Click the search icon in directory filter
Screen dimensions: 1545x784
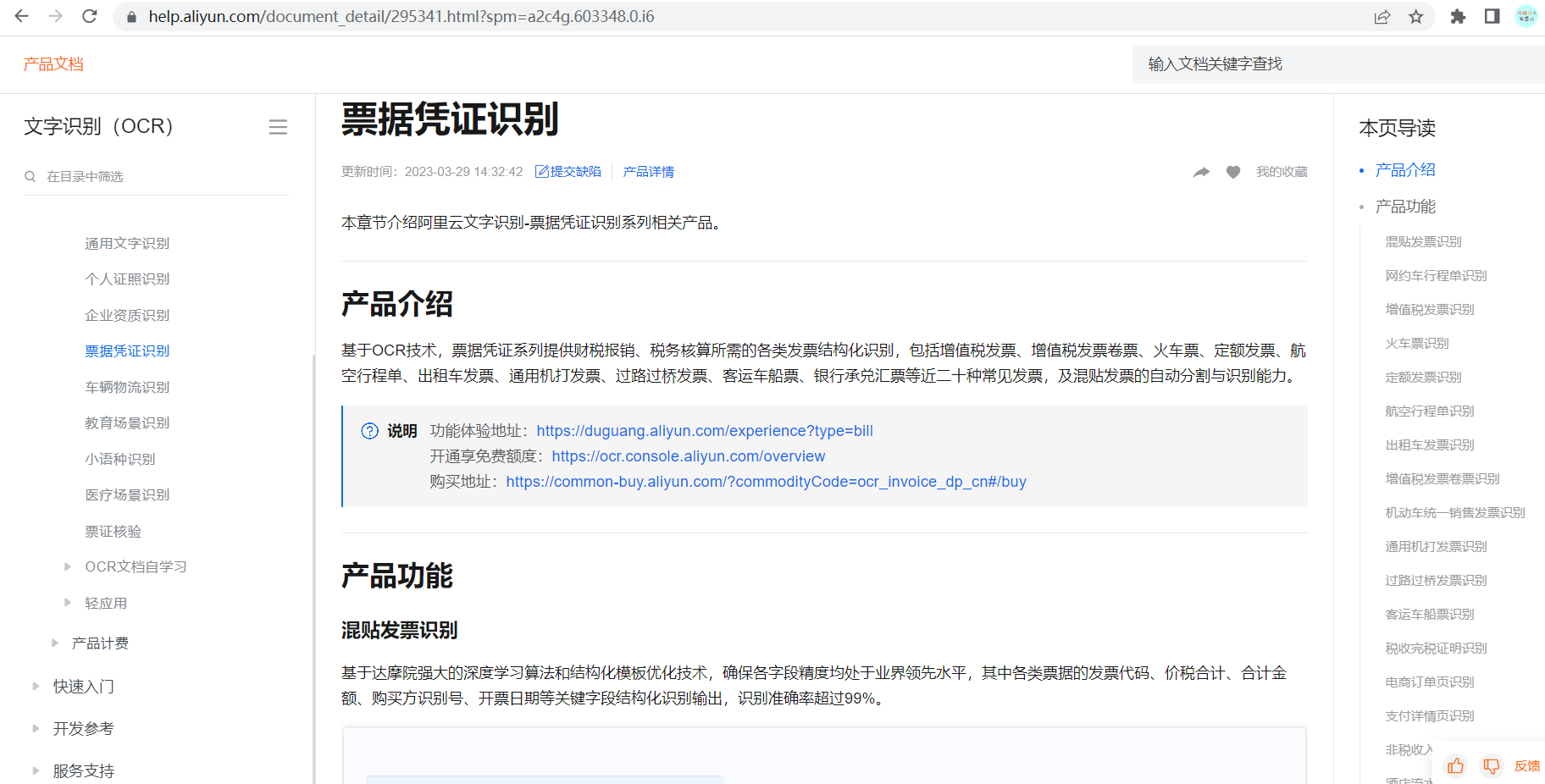30,176
